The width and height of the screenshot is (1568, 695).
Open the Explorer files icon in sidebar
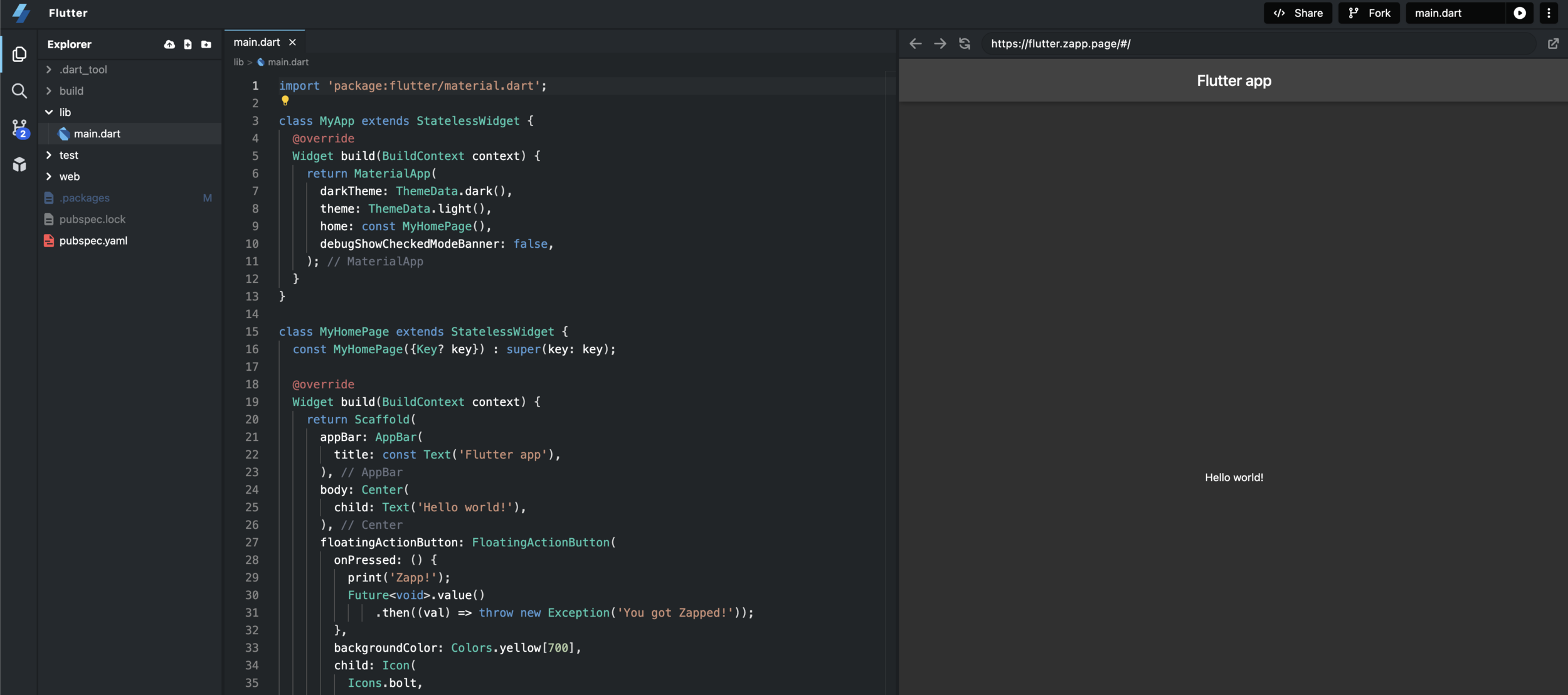[x=19, y=55]
